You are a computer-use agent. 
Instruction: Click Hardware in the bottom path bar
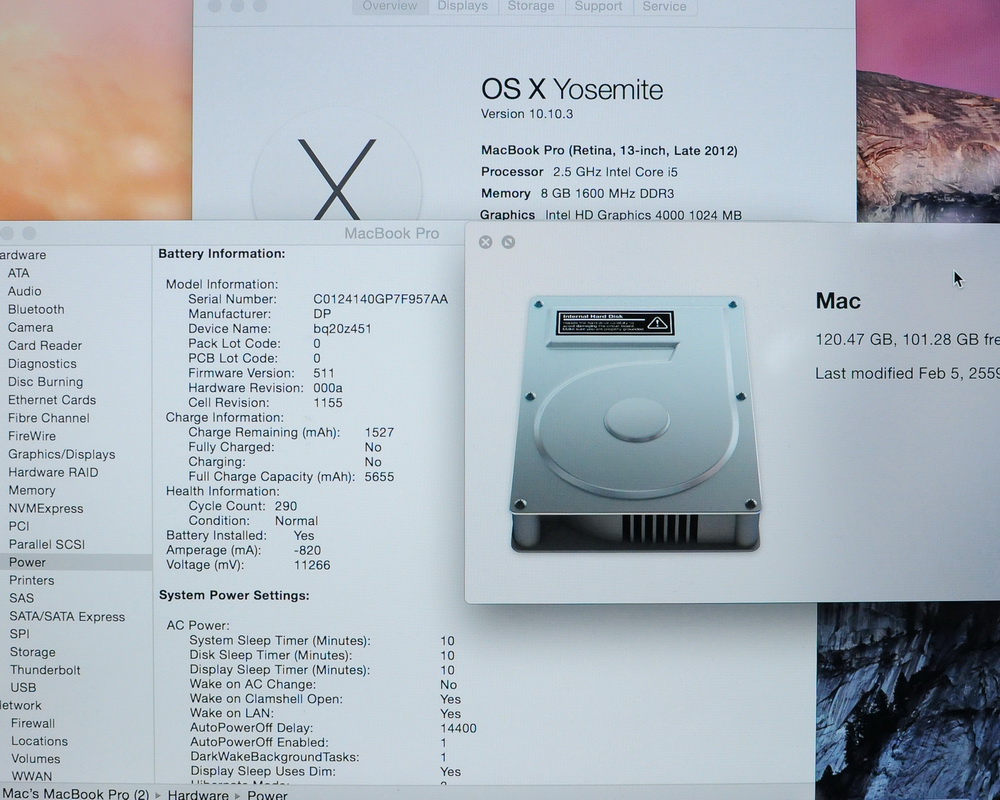point(198,795)
